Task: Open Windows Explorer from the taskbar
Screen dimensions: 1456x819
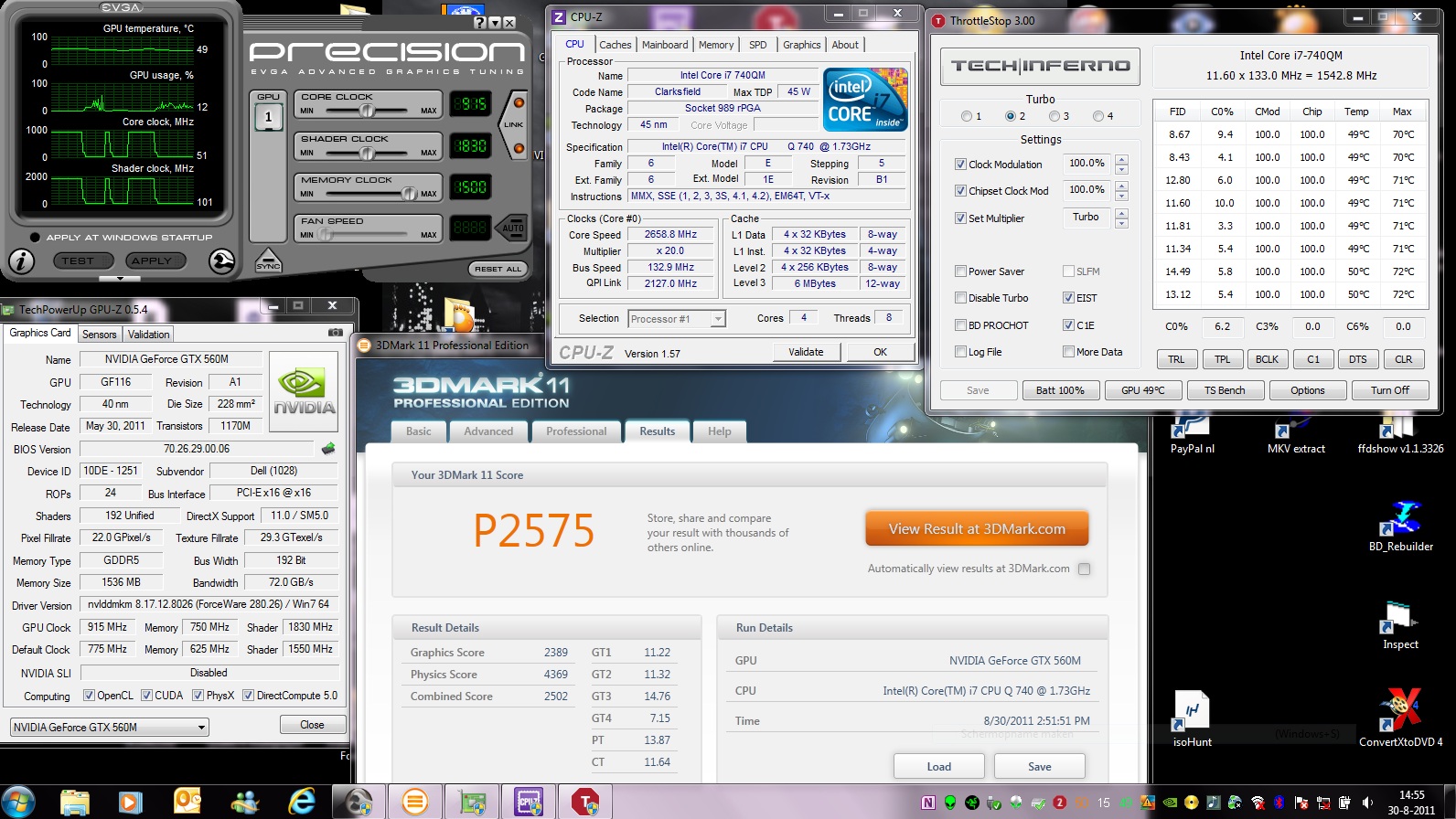Action: click(x=75, y=803)
